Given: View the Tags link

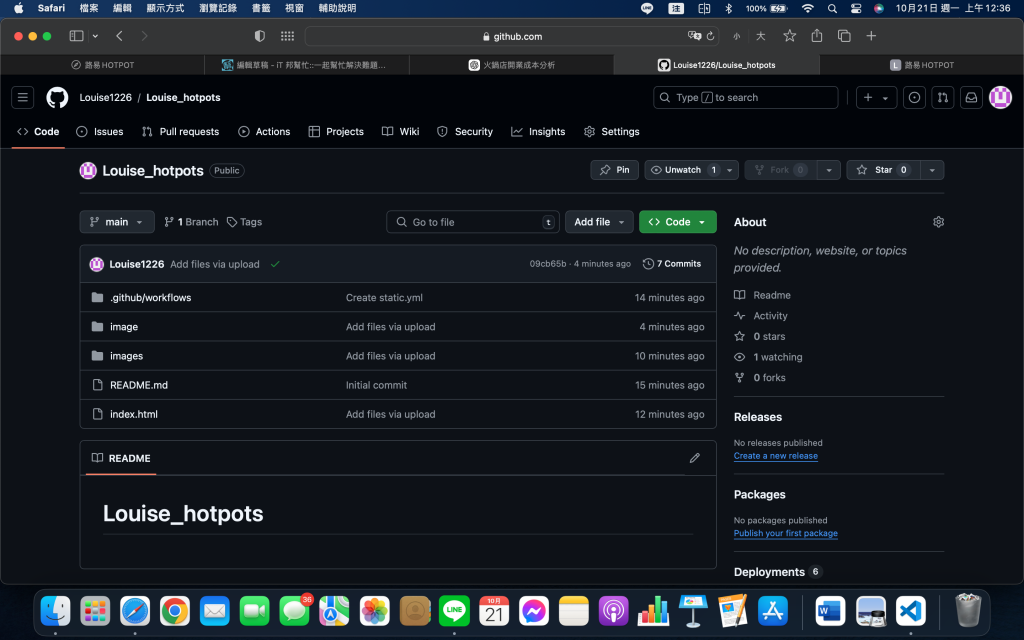Looking at the screenshot, I should coord(244,222).
